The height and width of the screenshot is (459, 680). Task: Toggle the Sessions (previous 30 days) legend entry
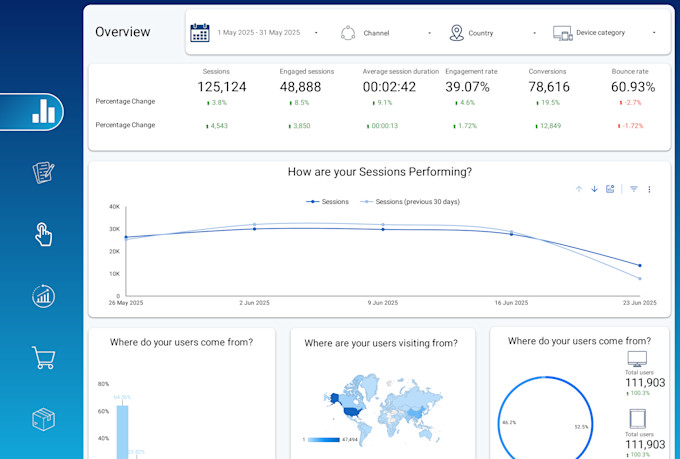(410, 202)
